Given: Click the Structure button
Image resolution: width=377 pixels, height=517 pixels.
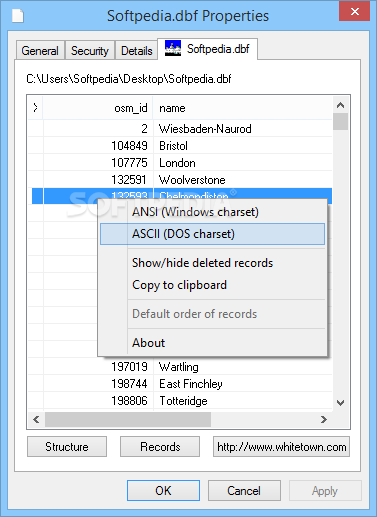Looking at the screenshot, I should 67,447.
